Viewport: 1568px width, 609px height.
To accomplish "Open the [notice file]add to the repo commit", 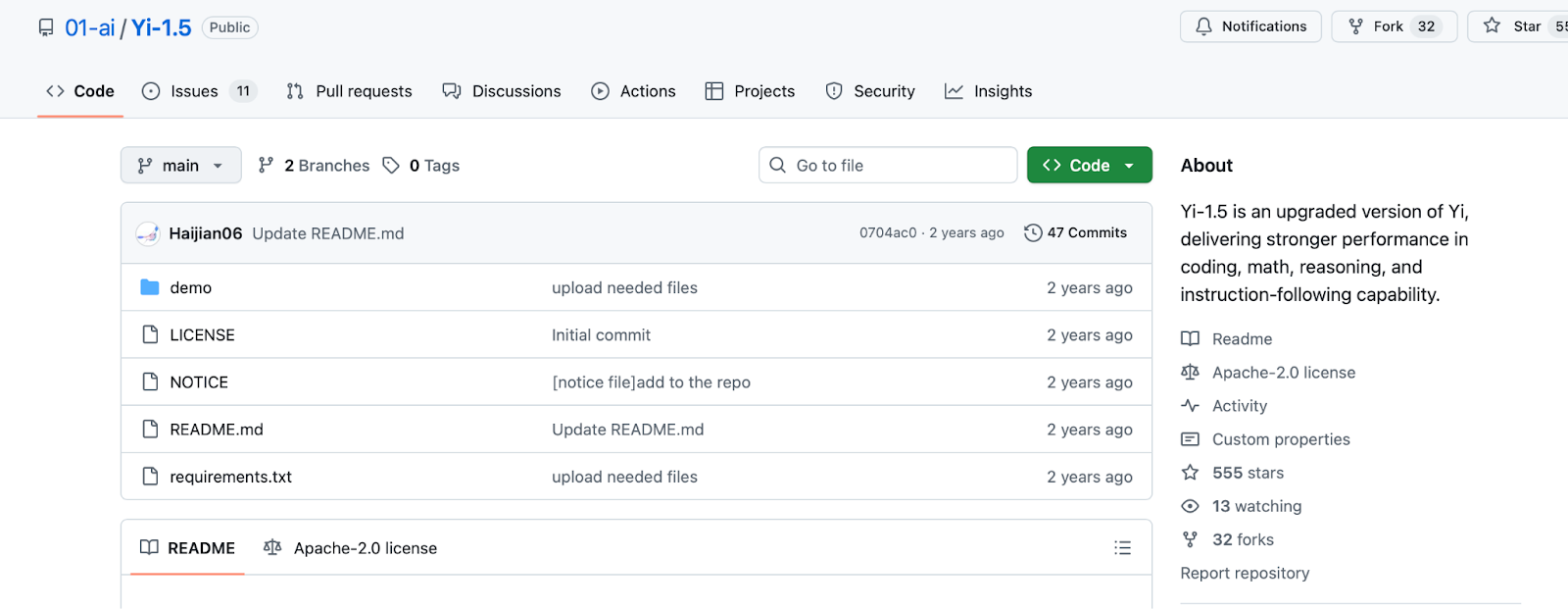I will click(651, 381).
